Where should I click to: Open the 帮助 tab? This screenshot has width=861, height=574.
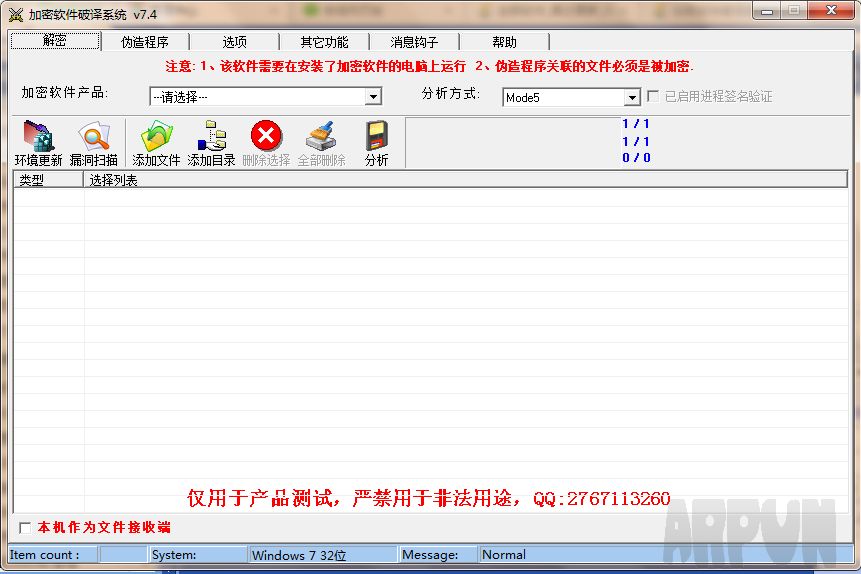pyautogui.click(x=504, y=42)
